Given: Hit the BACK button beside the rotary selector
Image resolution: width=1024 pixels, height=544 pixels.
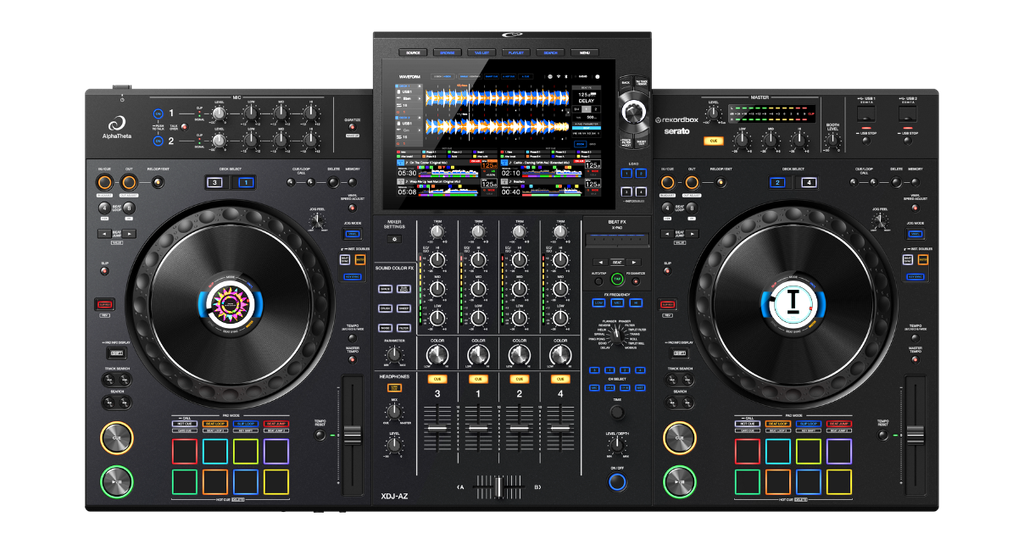Looking at the screenshot, I should (626, 83).
